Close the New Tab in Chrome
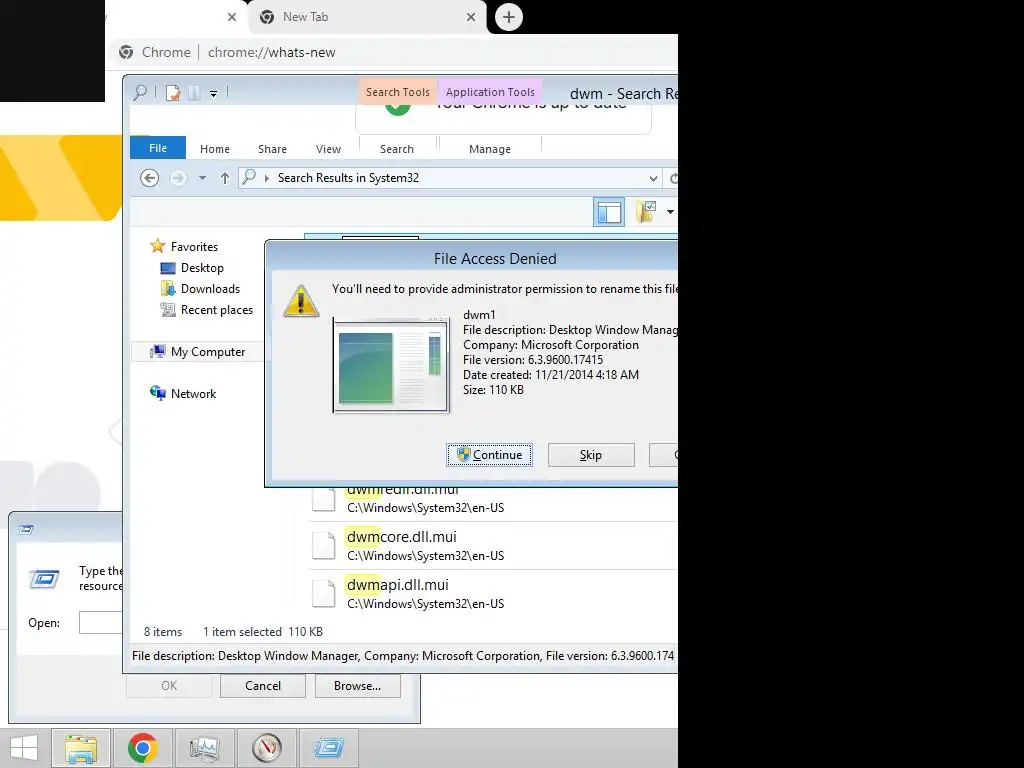The height and width of the screenshot is (768, 1024). point(471,17)
